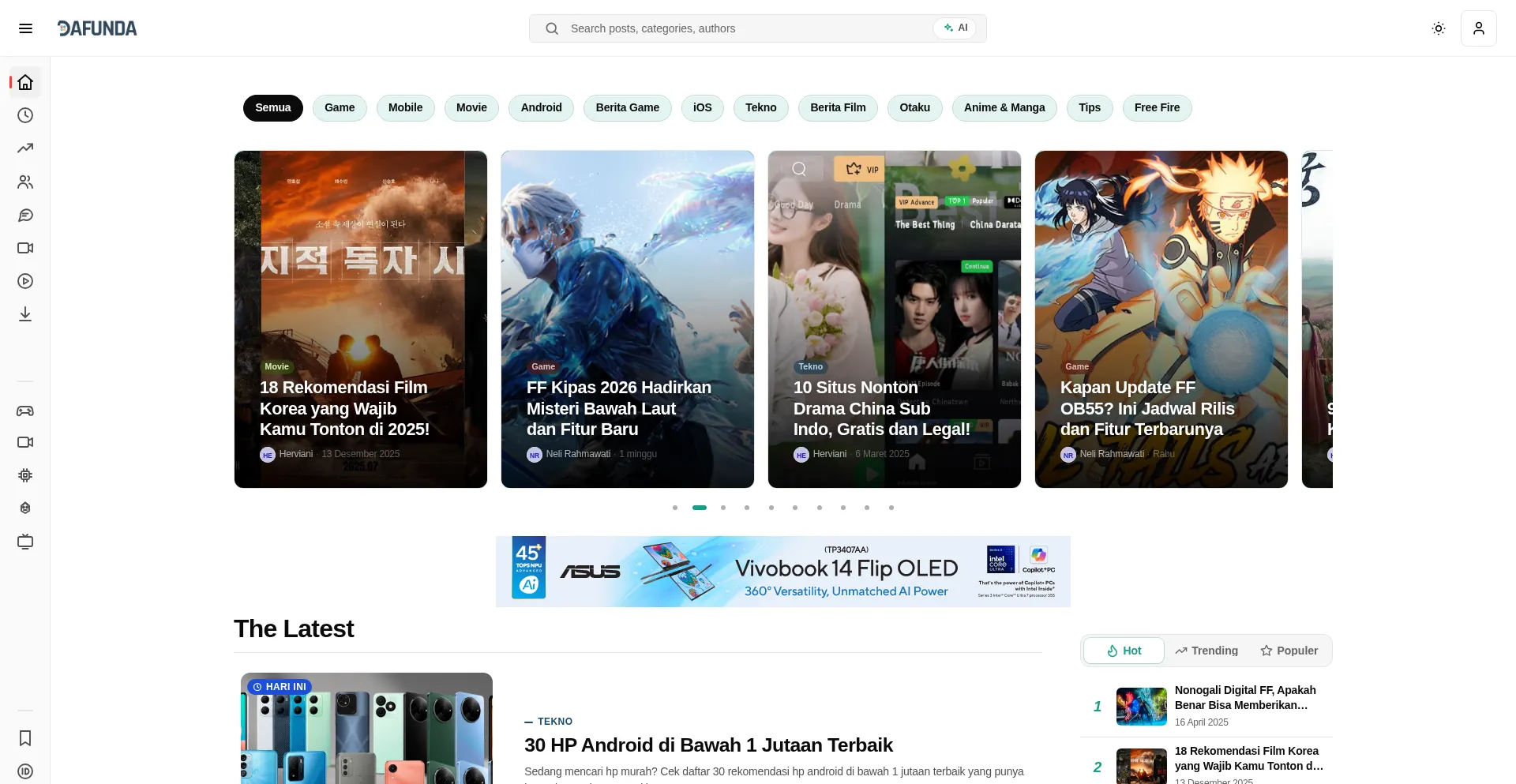
Task: Click the Tekno badge on the Drama China card
Action: [x=810, y=366]
